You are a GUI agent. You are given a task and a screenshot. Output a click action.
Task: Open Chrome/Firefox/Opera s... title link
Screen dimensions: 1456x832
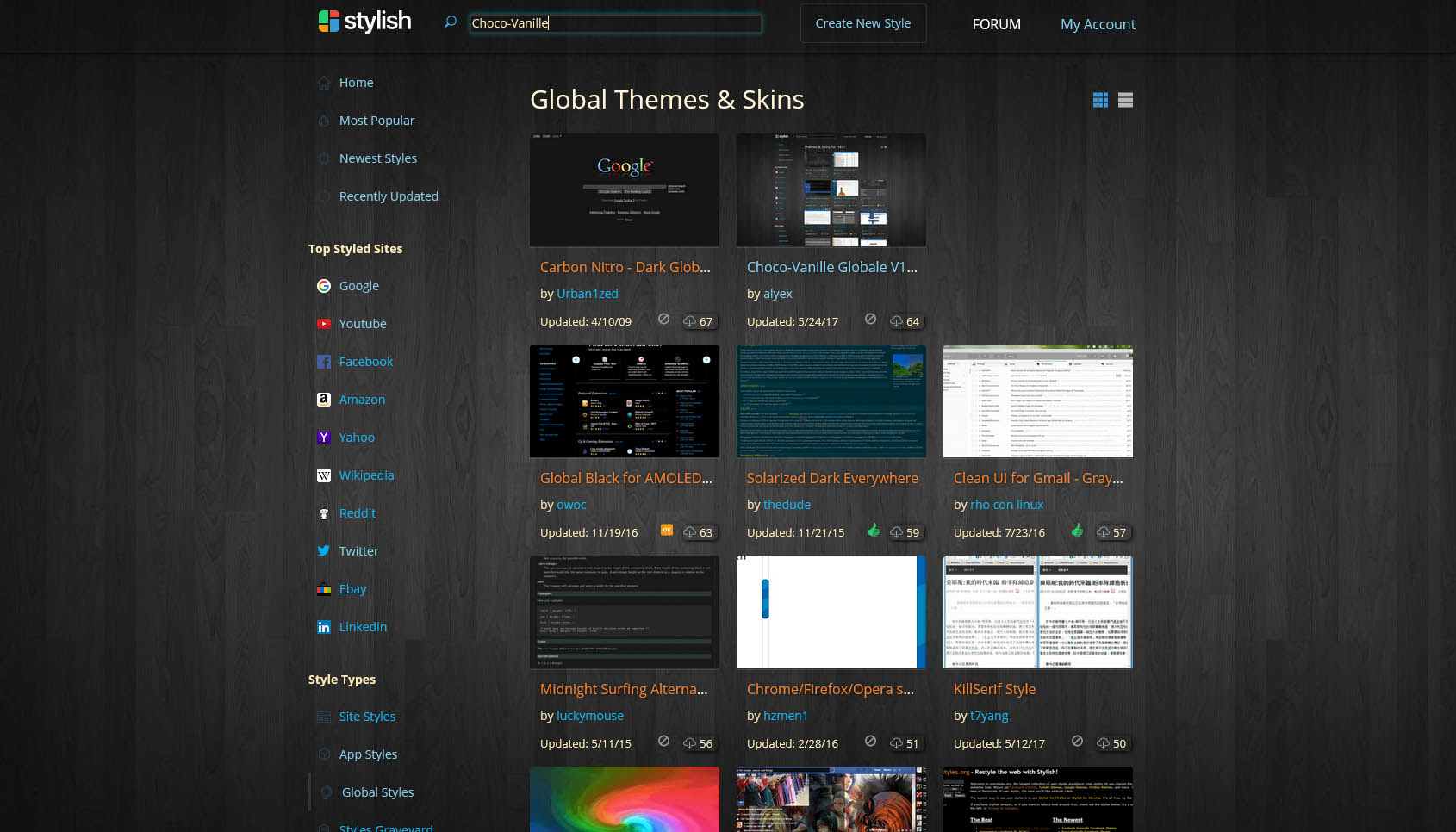click(831, 689)
